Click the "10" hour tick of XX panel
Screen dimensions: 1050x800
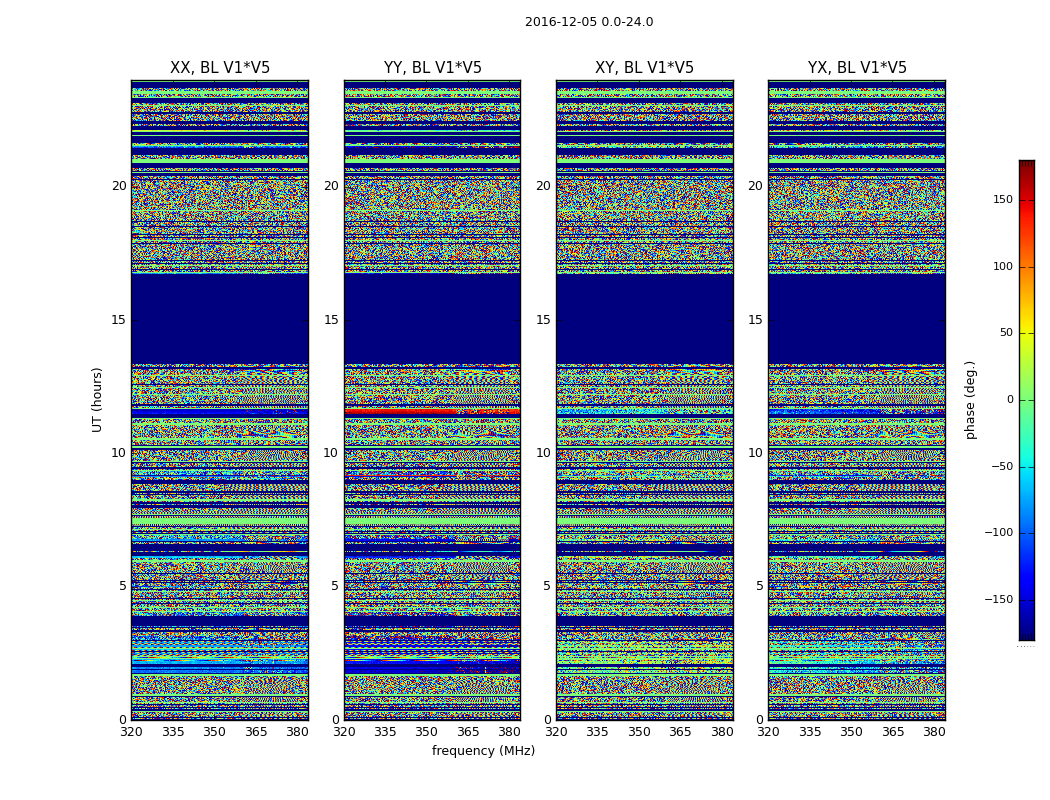pyautogui.click(x=119, y=453)
